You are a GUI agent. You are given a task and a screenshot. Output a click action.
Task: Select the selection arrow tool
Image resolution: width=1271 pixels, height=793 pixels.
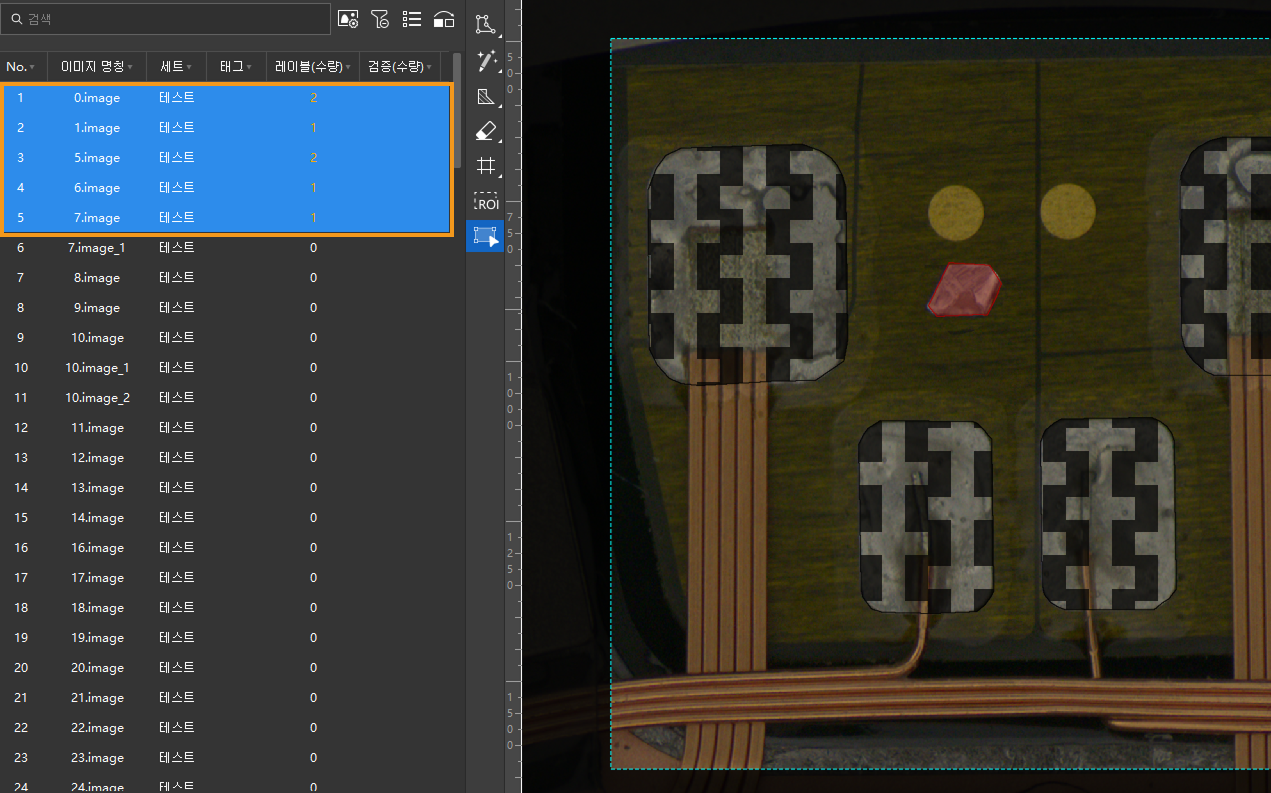click(485, 236)
